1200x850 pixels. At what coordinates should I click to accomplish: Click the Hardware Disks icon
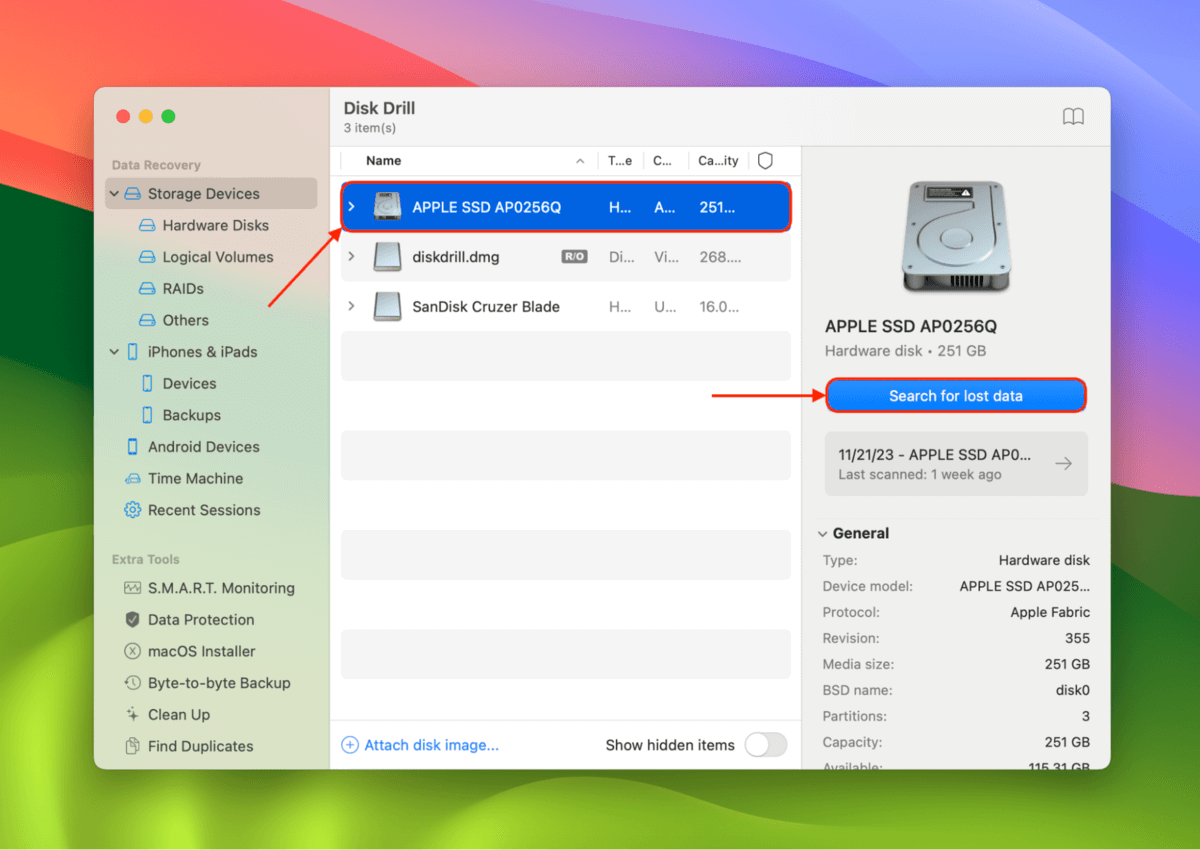click(147, 226)
